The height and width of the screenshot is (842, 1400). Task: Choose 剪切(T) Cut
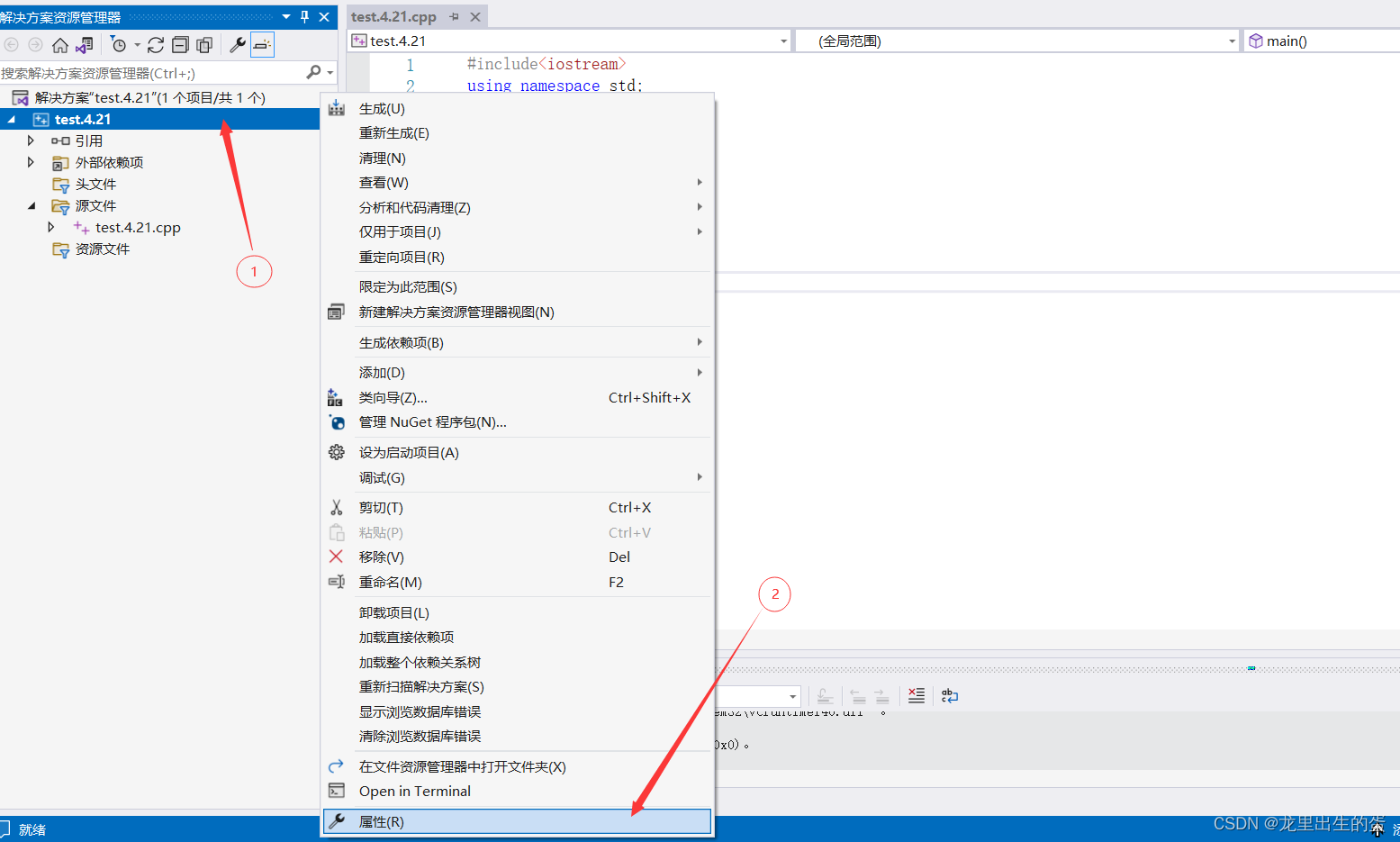[x=518, y=507]
